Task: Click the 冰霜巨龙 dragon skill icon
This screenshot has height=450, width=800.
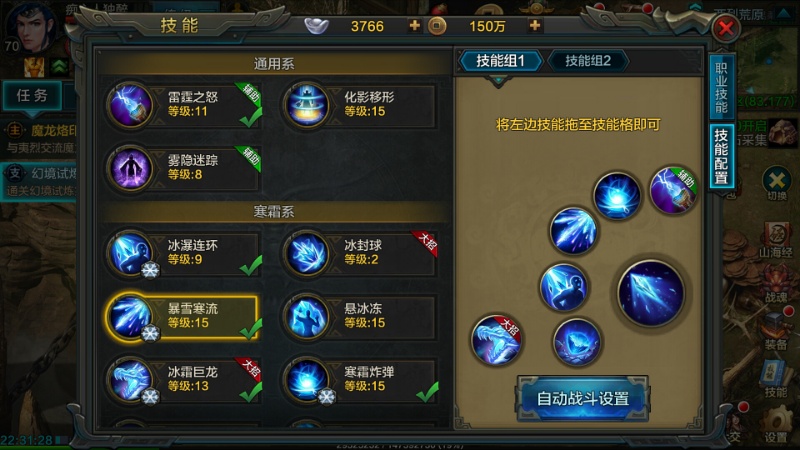Action: [130, 380]
